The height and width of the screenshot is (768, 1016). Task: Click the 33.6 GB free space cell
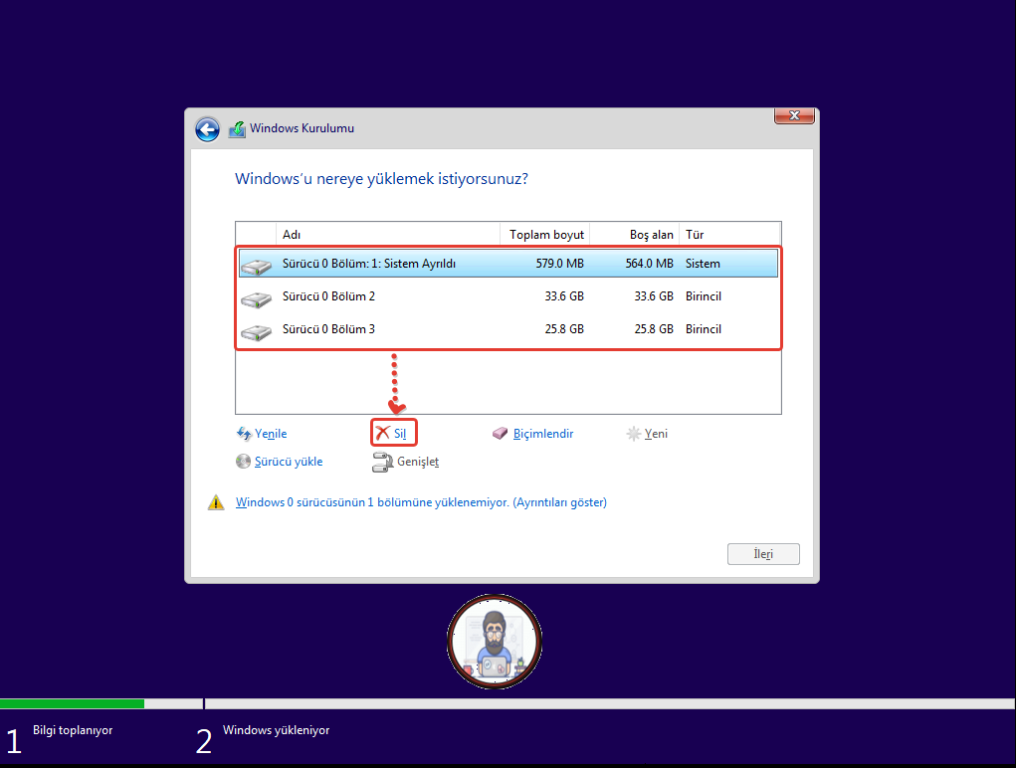click(x=654, y=297)
